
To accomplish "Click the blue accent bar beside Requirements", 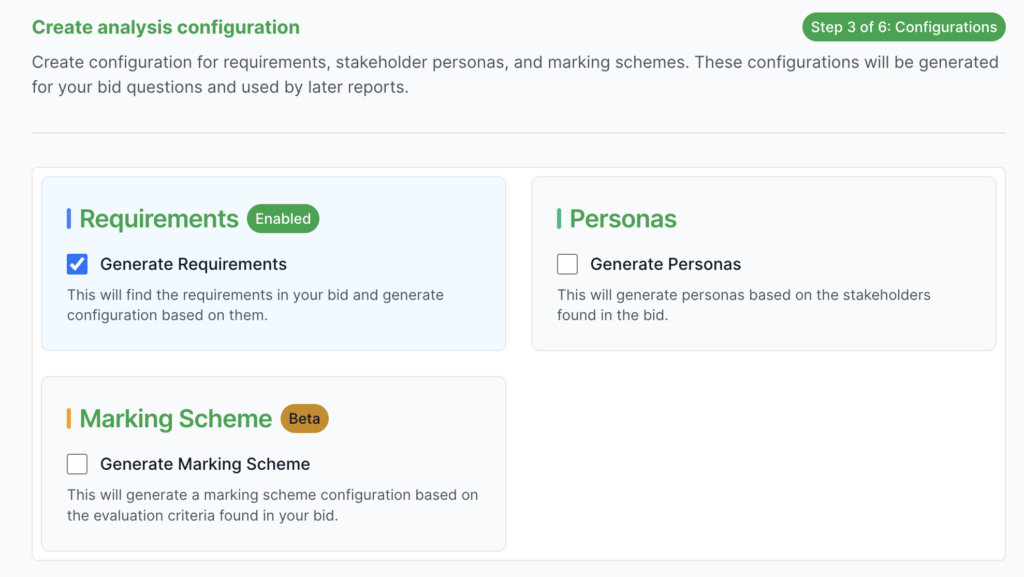I will [x=69, y=219].
